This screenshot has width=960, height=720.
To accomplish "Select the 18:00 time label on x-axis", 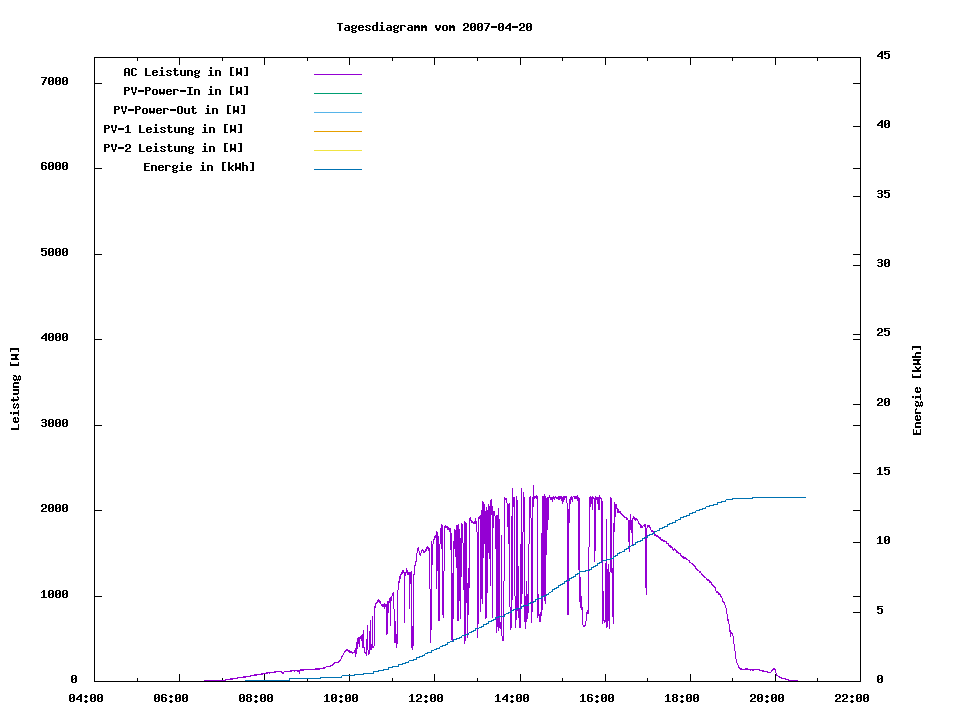I will (682, 698).
